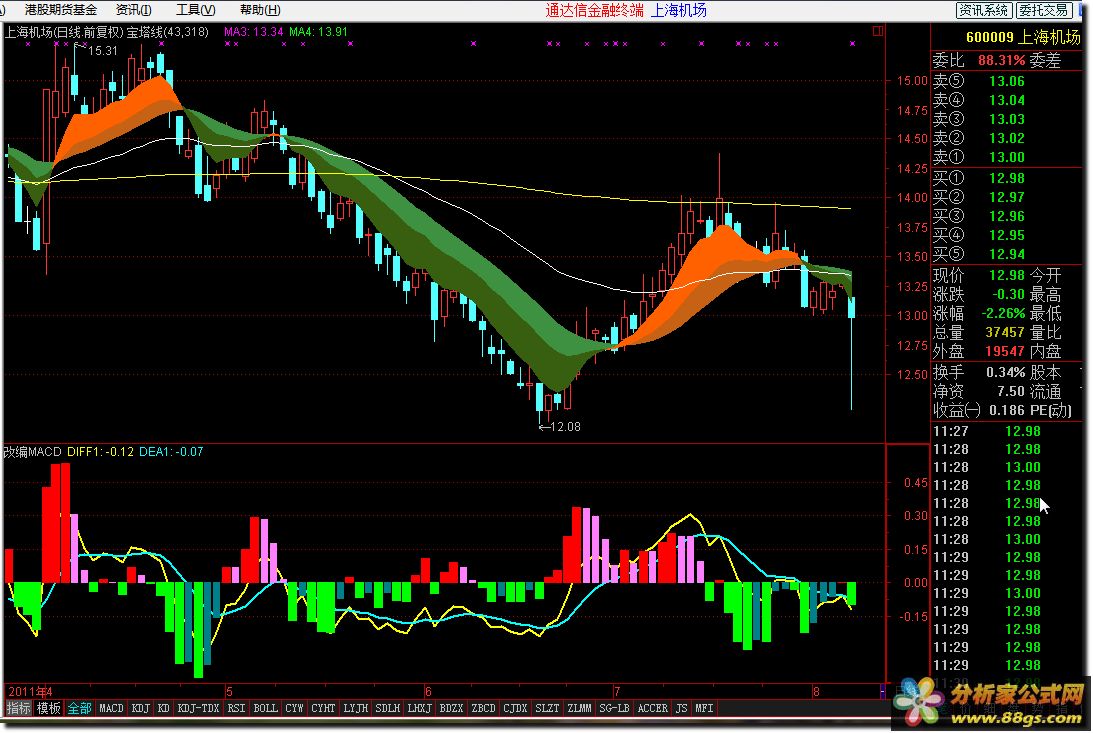Switch to KD indicator
Viewport: 1093px width, 733px height.
click(164, 708)
